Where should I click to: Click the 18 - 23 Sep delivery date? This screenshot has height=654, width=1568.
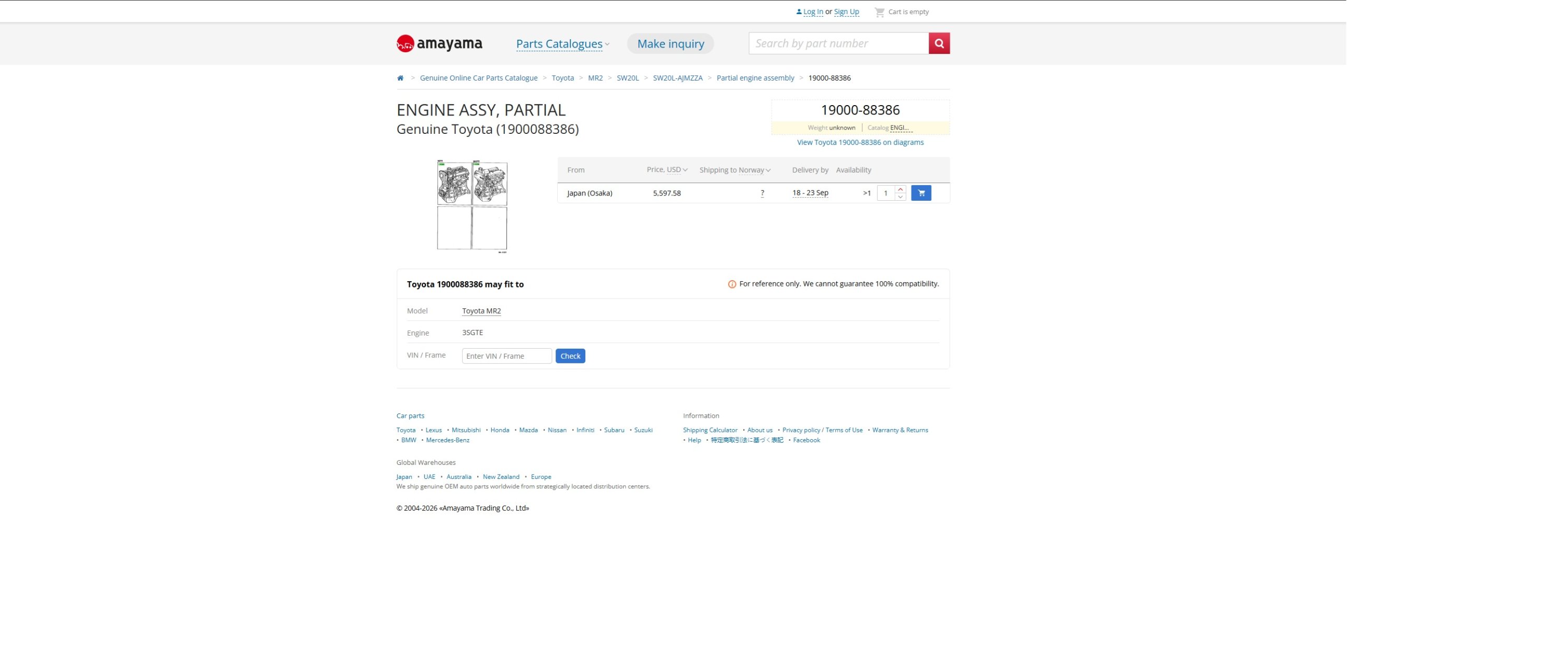pyautogui.click(x=810, y=193)
